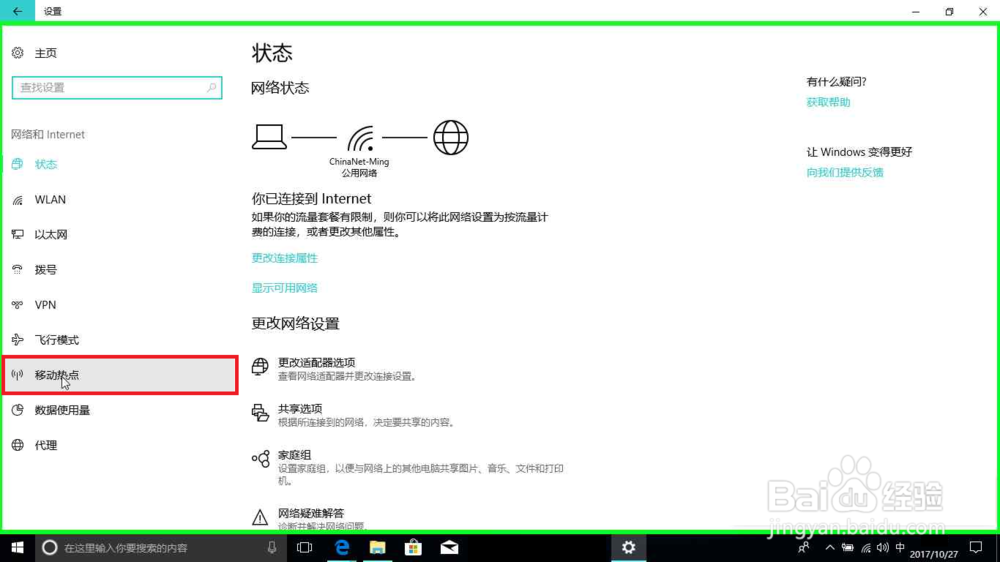Expand hidden system tray icons chevron
This screenshot has height=562, width=1000.
830,547
